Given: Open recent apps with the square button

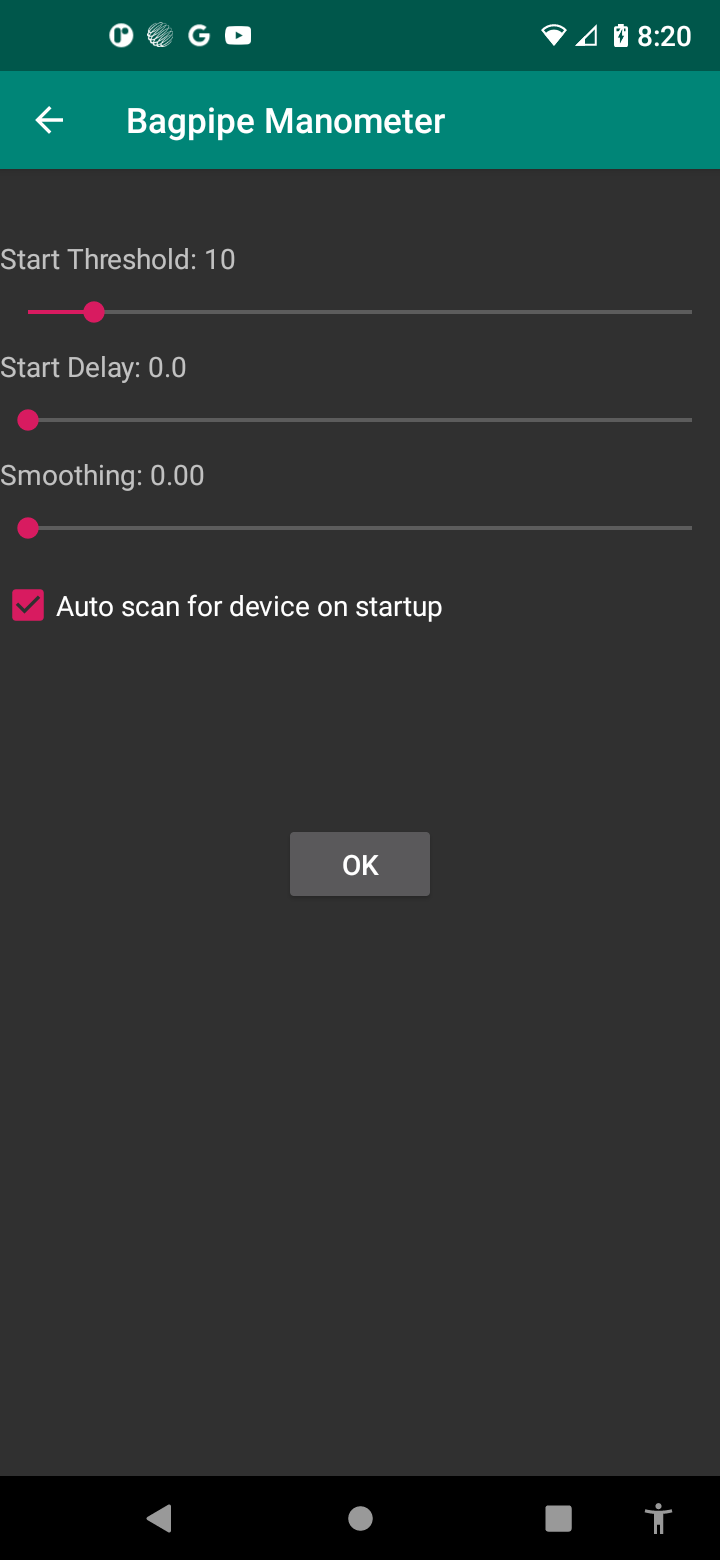Looking at the screenshot, I should point(558,1518).
